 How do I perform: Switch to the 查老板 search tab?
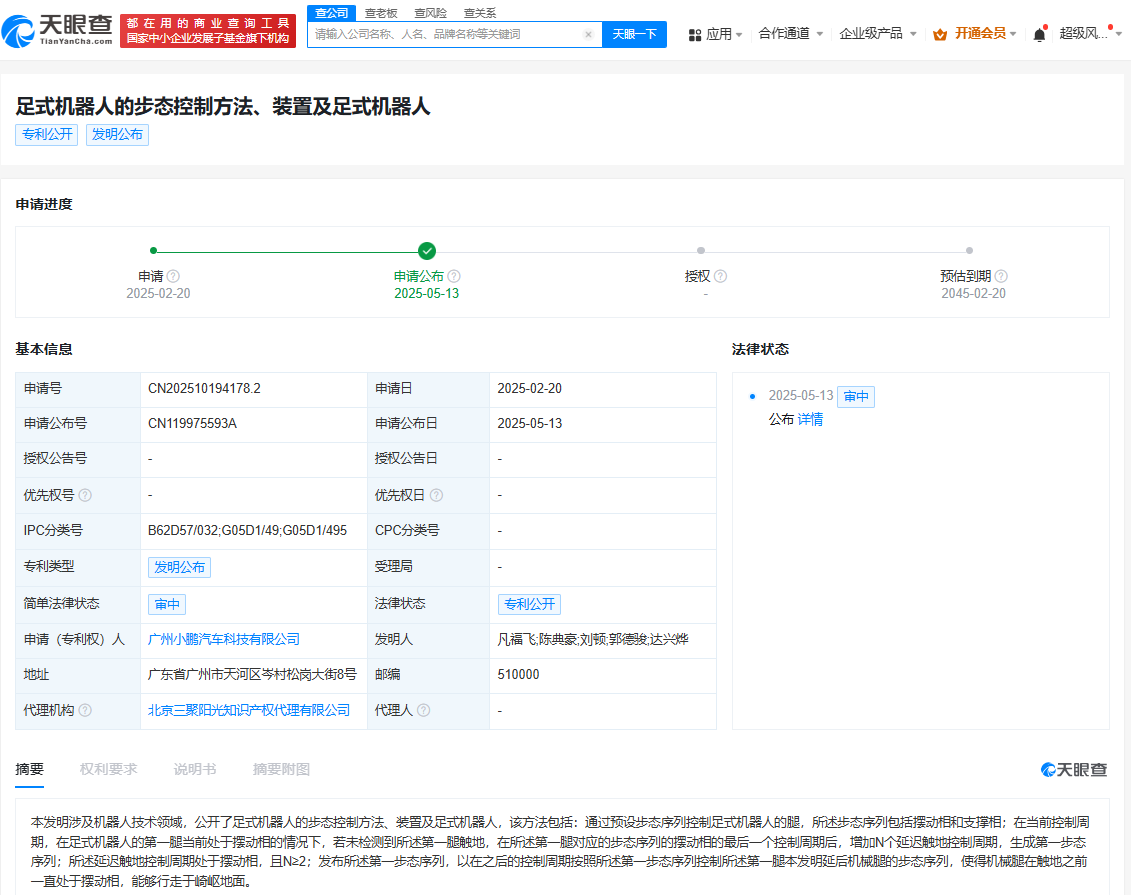pos(380,13)
